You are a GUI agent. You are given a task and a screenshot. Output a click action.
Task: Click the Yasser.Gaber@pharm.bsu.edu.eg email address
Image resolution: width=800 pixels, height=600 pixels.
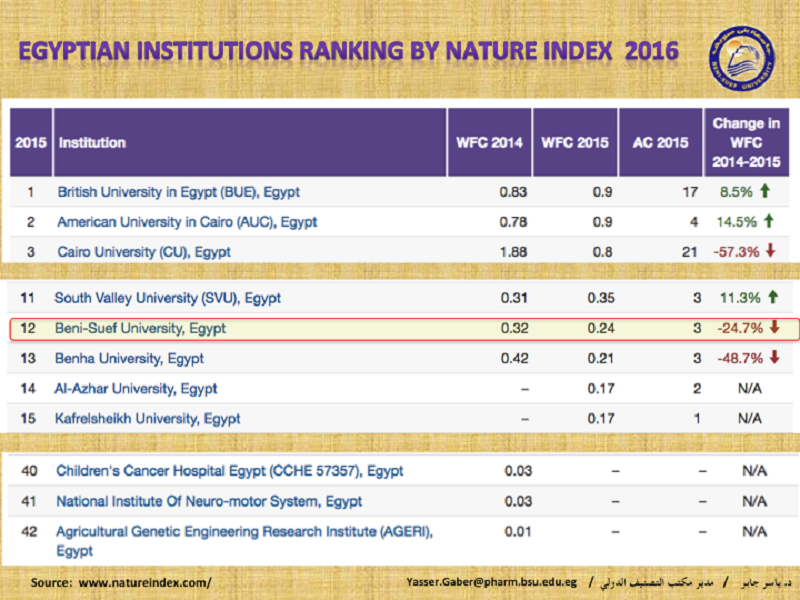492,582
